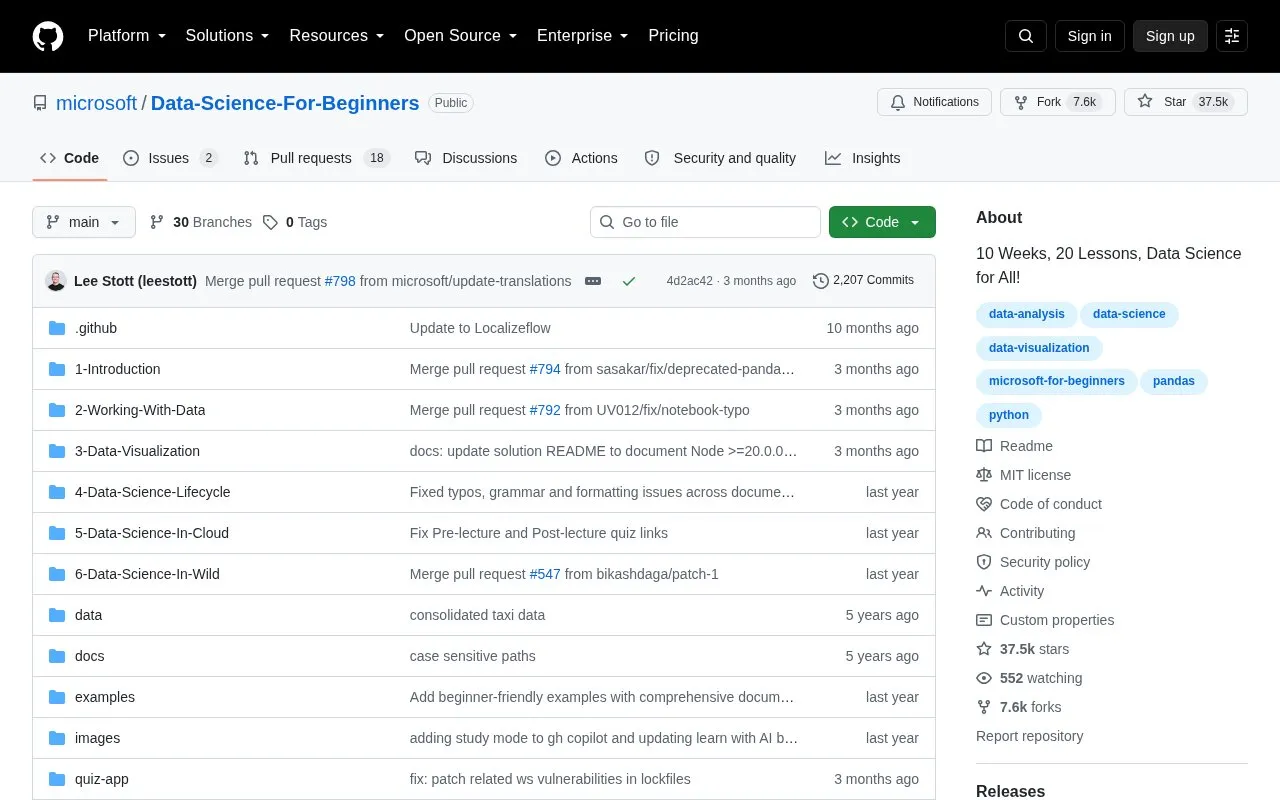Click the commit history clock icon
Viewport: 1280px width, 800px height.
(821, 281)
